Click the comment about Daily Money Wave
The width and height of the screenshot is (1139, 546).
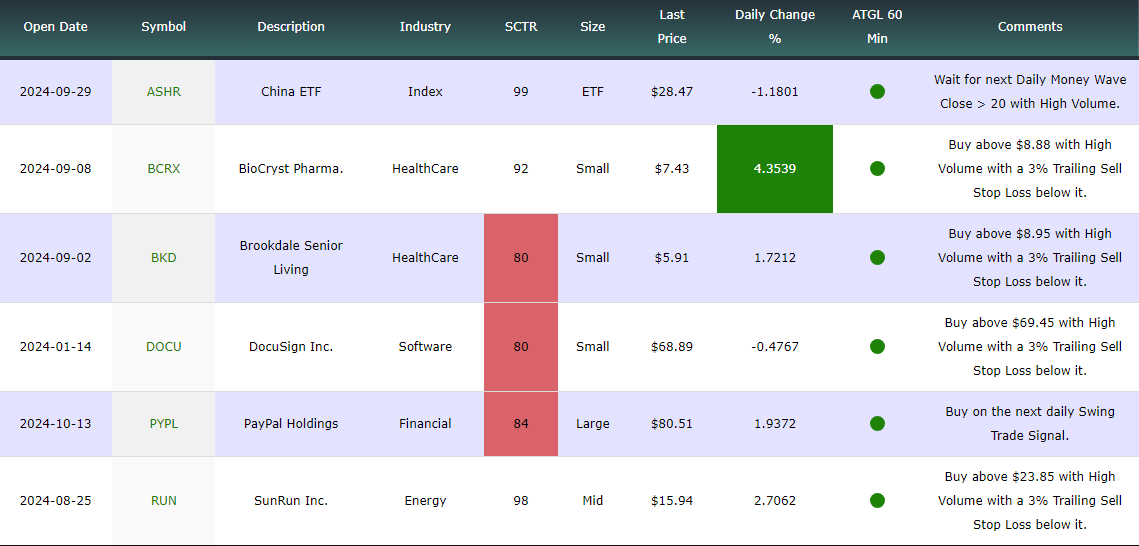pos(1029,91)
